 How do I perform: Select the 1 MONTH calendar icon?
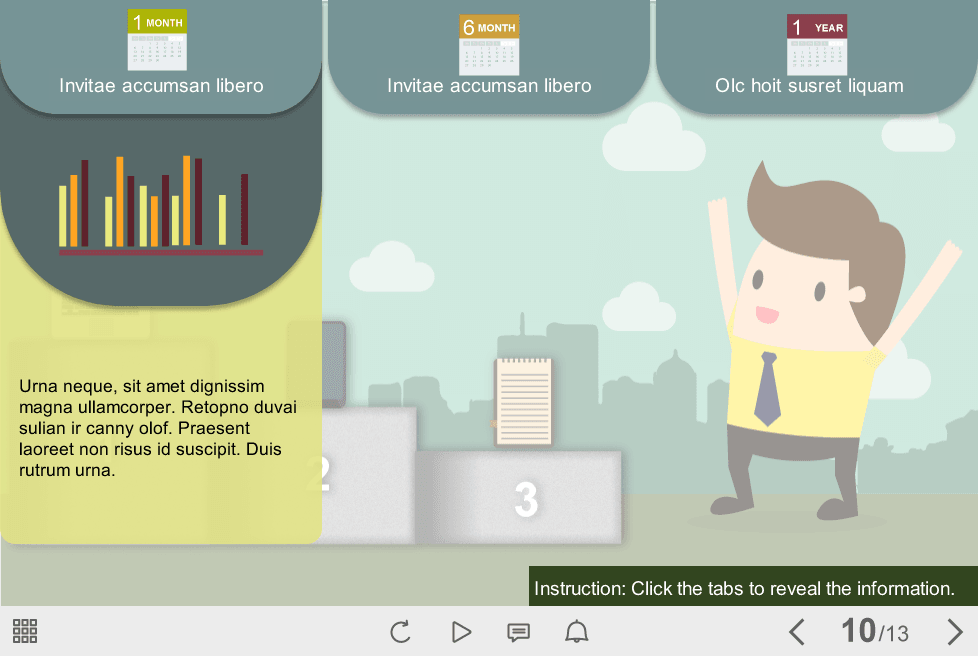[x=159, y=40]
